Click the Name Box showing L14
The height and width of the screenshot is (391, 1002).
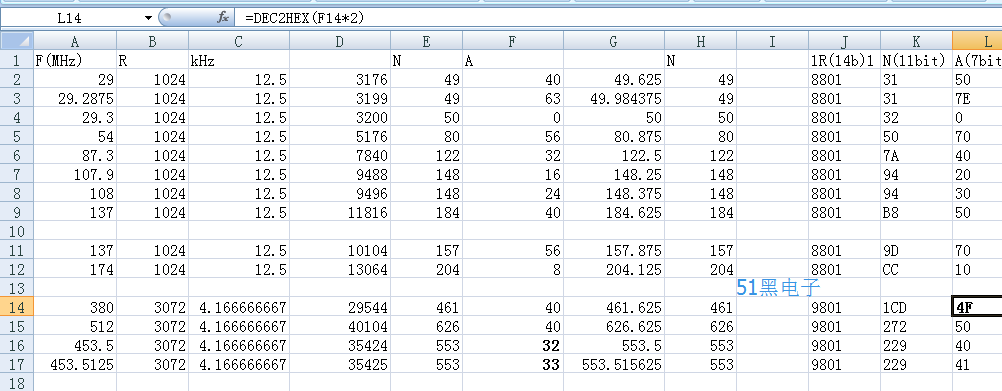tap(70, 18)
